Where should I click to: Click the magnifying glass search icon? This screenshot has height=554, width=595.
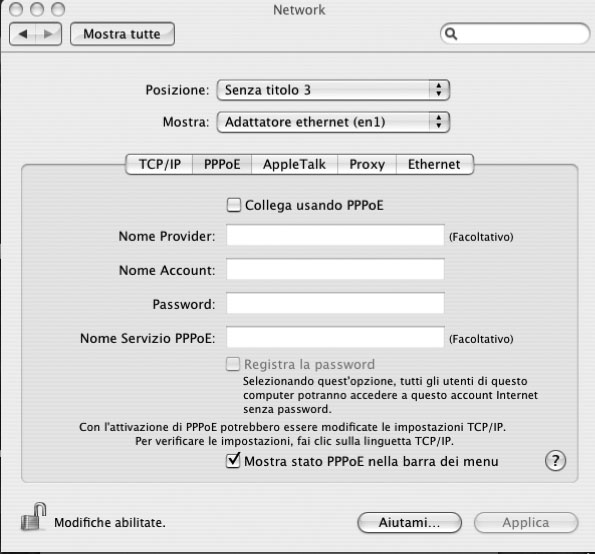[451, 34]
